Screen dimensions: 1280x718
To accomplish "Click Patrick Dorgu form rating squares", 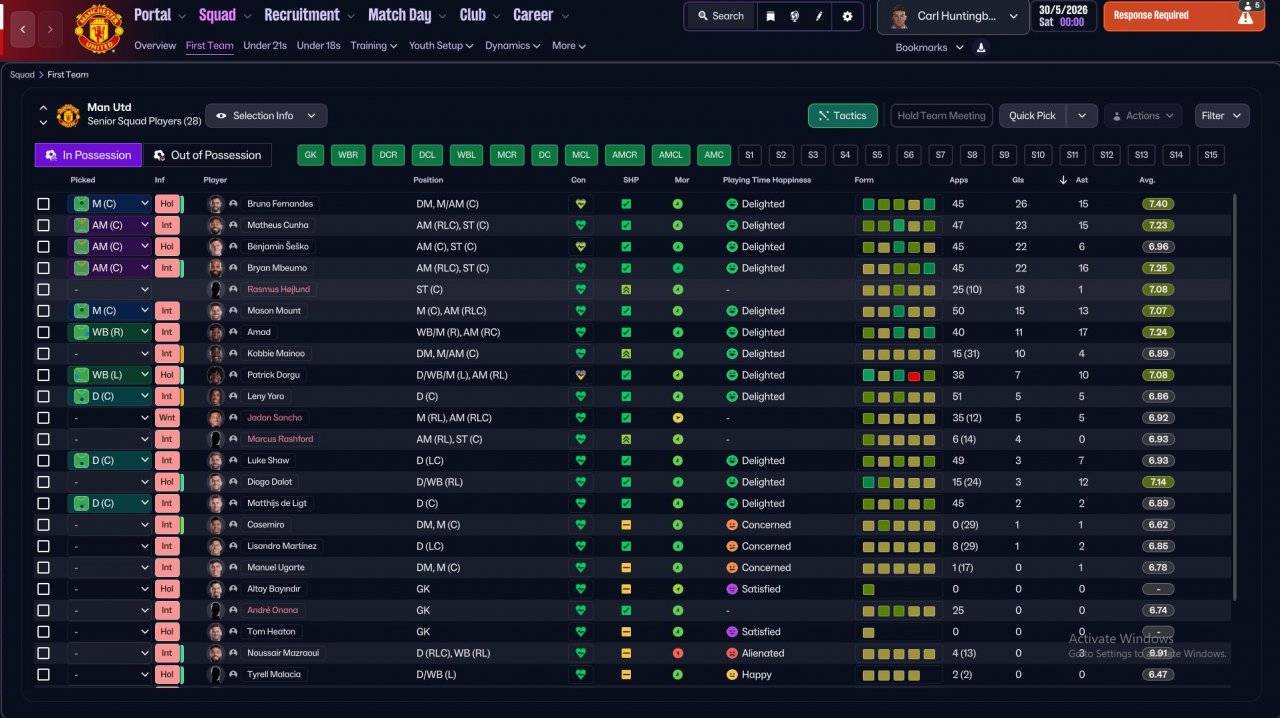I will click(899, 375).
